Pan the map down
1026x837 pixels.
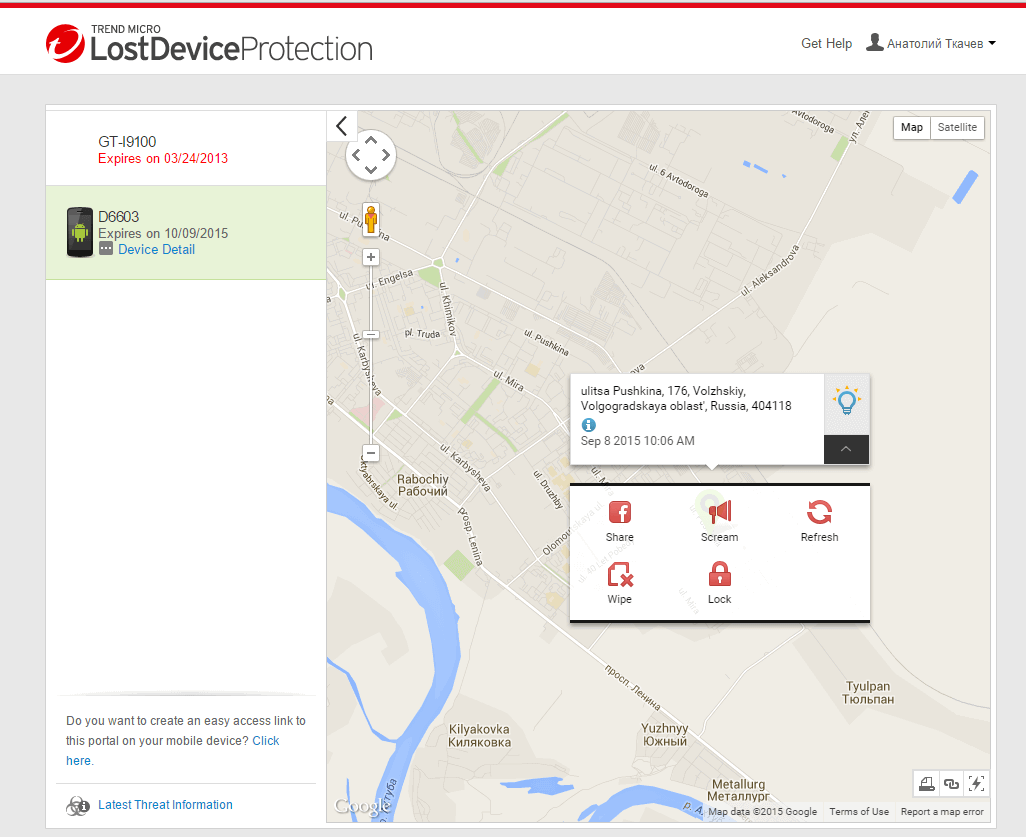coord(371,170)
